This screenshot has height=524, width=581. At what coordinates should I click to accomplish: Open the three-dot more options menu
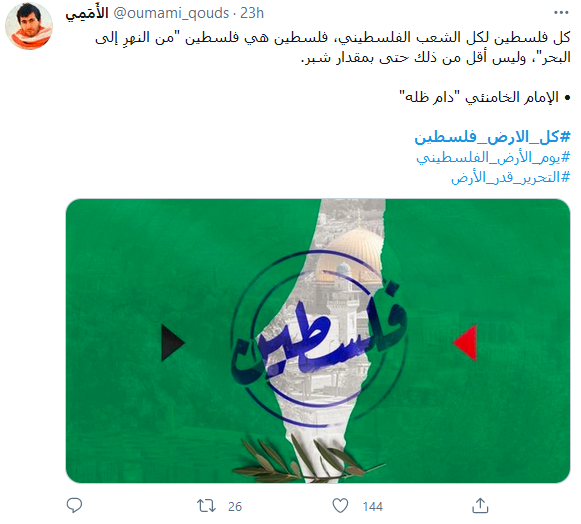pyautogui.click(x=561, y=13)
